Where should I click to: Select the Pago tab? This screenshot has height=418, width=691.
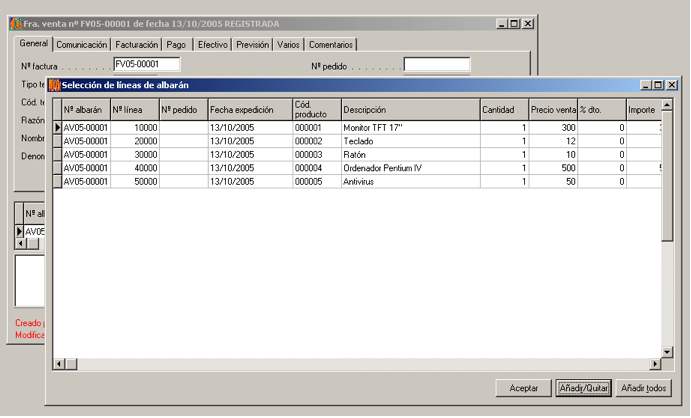coord(176,44)
